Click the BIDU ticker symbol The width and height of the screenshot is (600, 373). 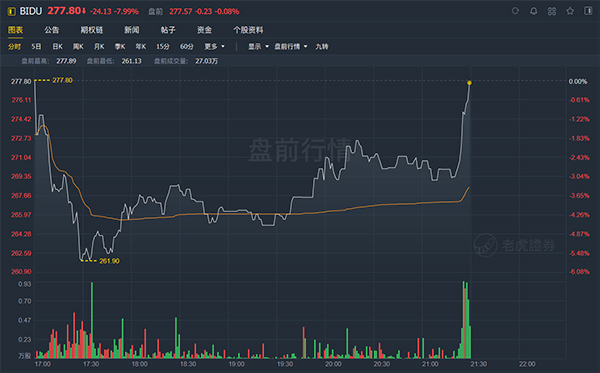(x=31, y=11)
